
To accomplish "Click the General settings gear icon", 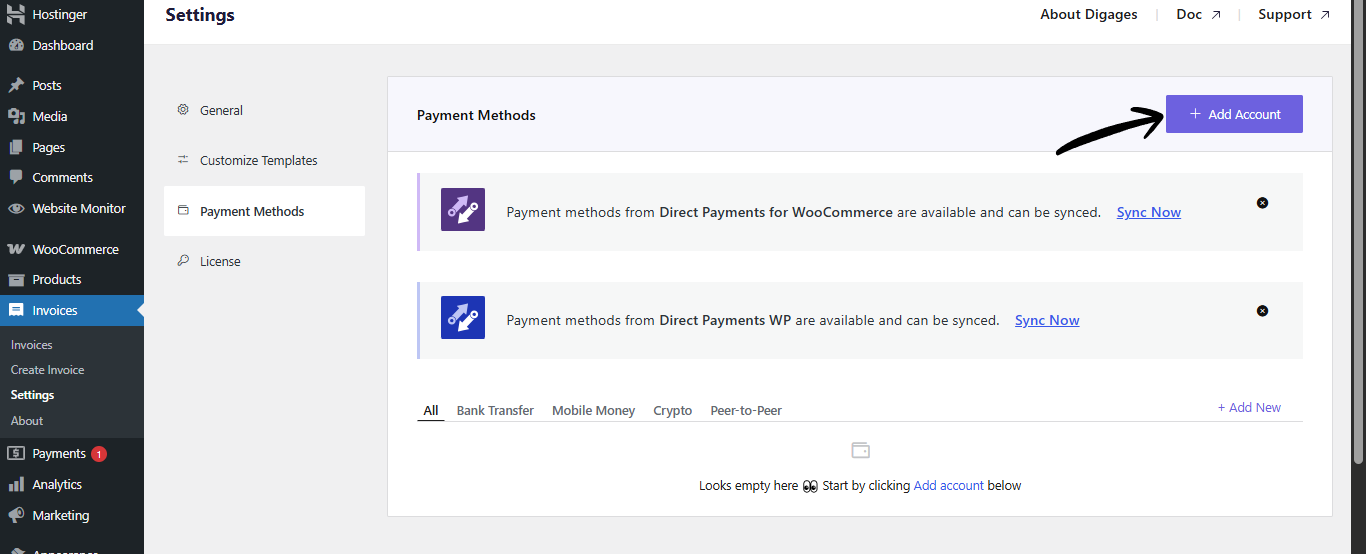I will coord(183,110).
